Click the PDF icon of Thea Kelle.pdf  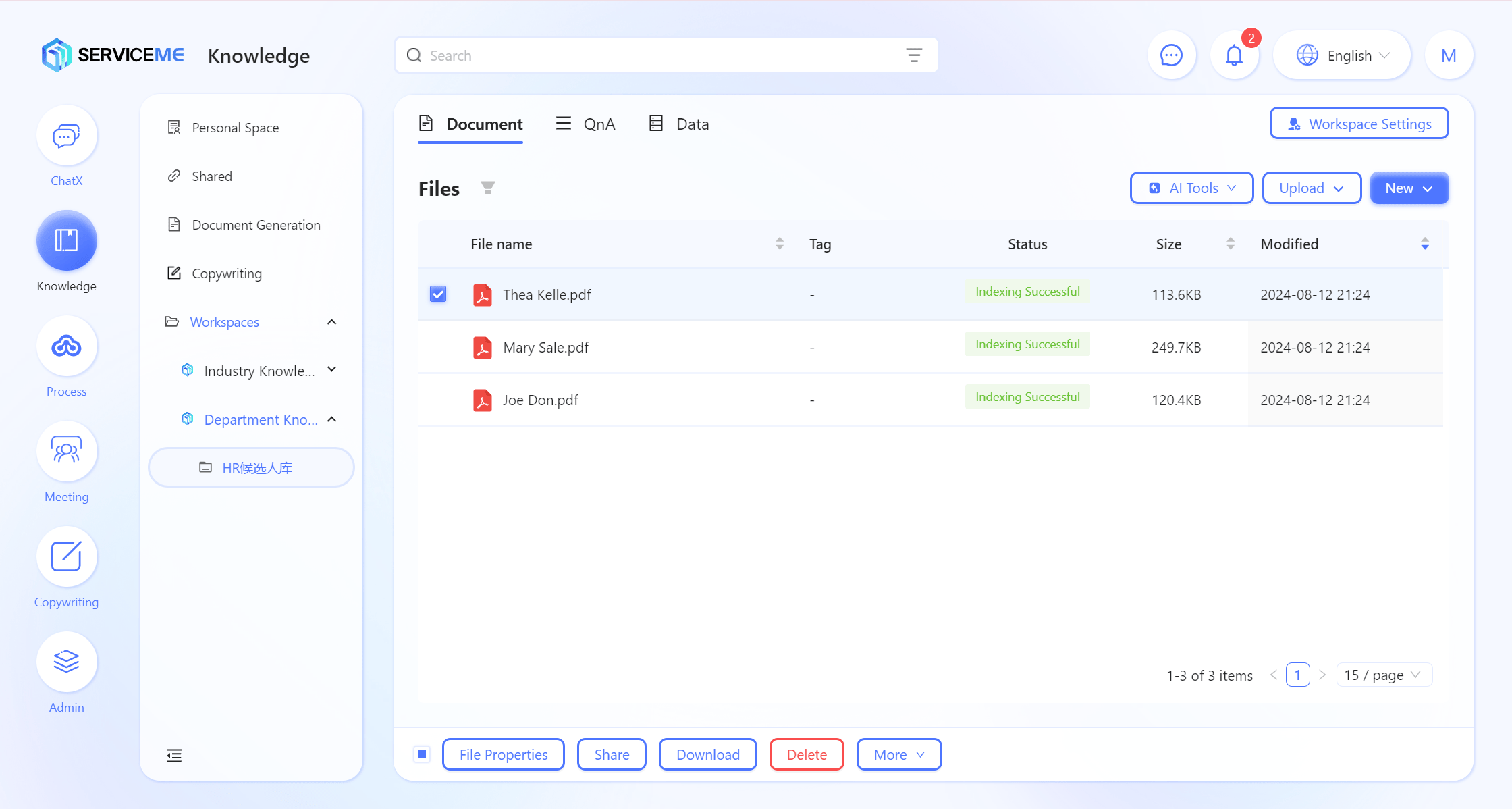482,294
